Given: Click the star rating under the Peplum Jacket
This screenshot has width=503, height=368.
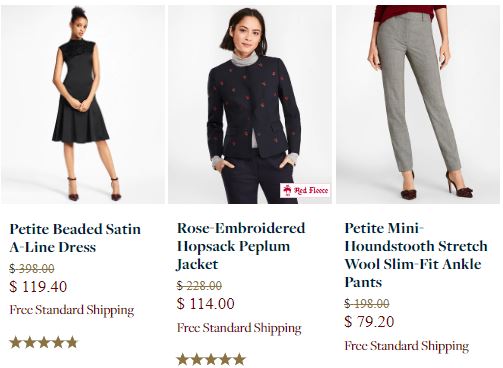Looking at the screenshot, I should pos(211,359).
